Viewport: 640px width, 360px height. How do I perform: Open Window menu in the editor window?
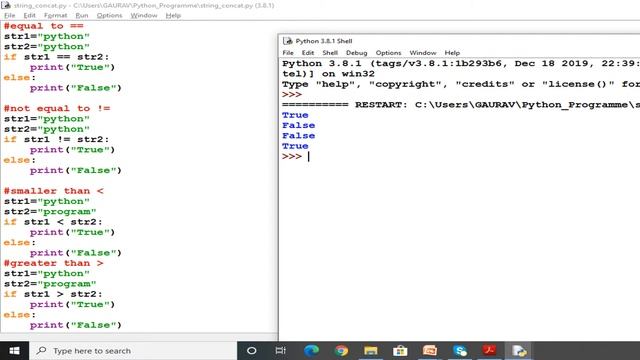(x=144, y=16)
